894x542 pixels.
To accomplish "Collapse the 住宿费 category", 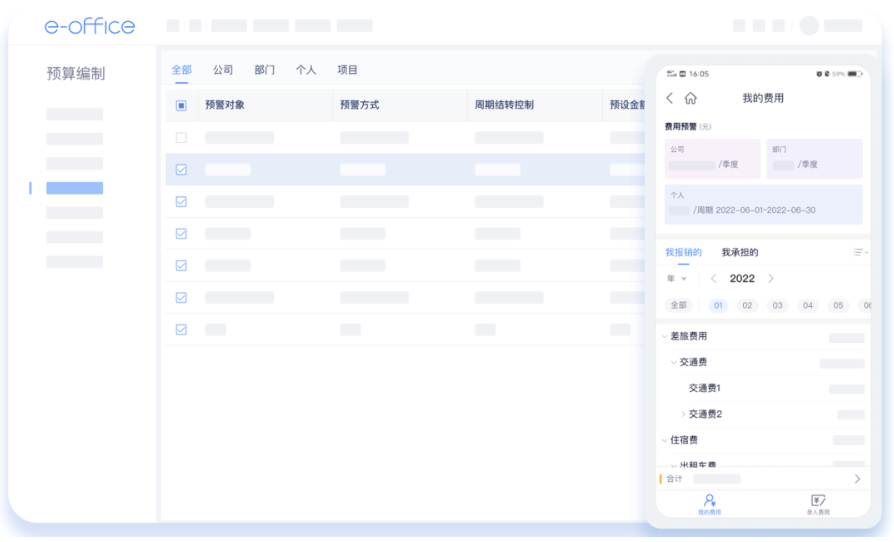I will pos(664,440).
